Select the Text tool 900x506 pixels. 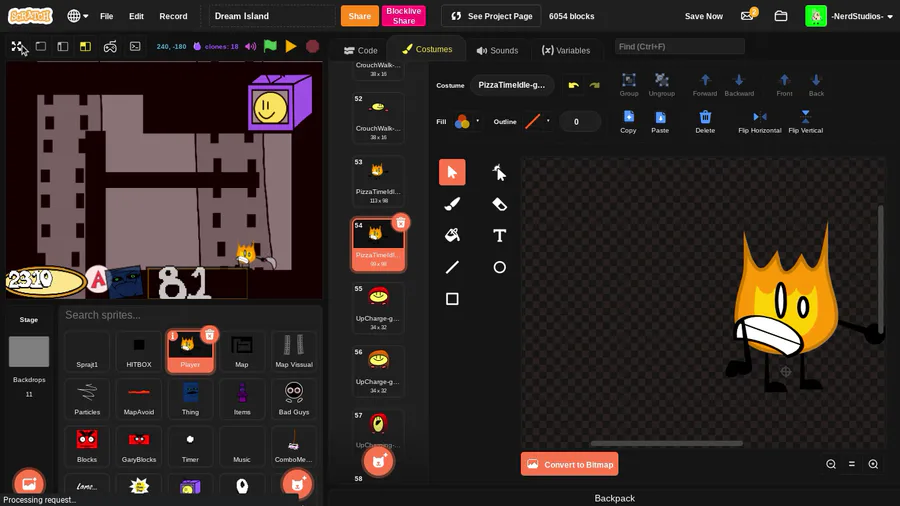tap(499, 235)
